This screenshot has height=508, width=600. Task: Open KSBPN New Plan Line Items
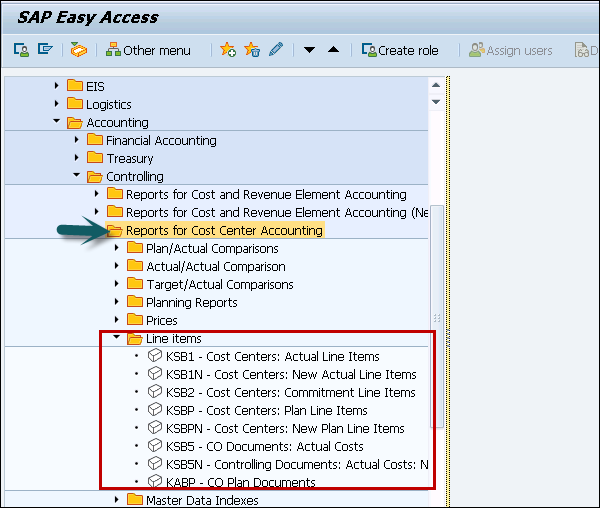tap(285, 428)
